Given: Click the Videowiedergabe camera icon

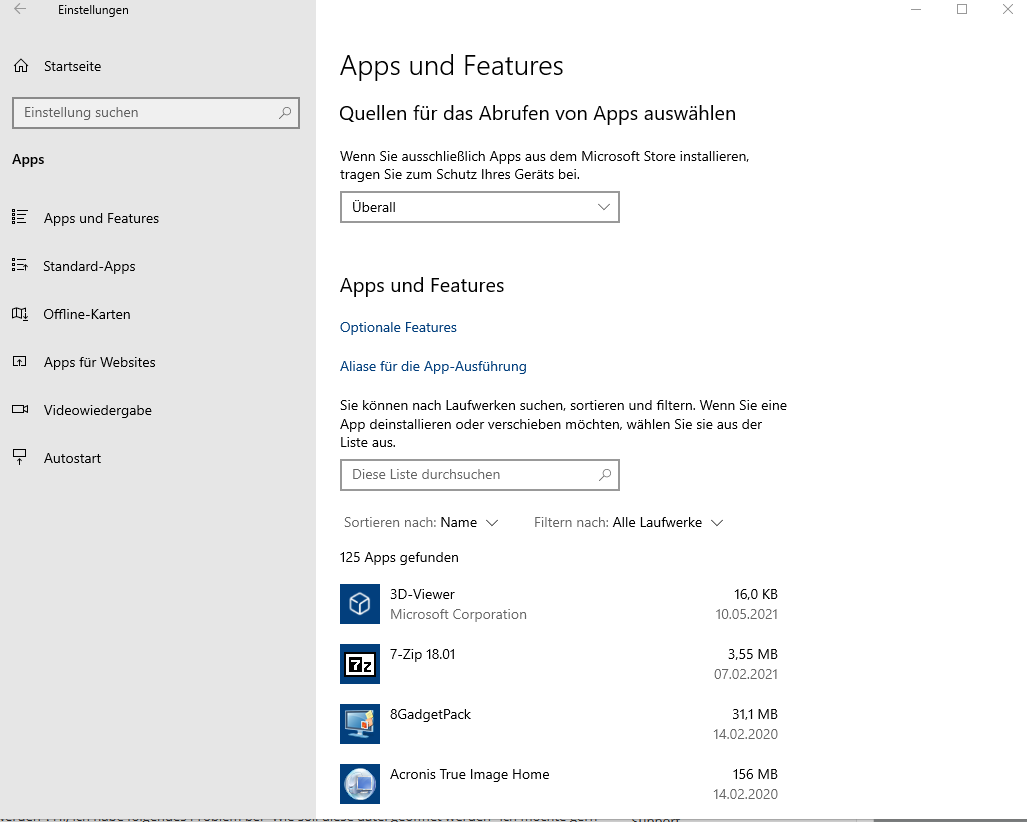Looking at the screenshot, I should coord(20,409).
